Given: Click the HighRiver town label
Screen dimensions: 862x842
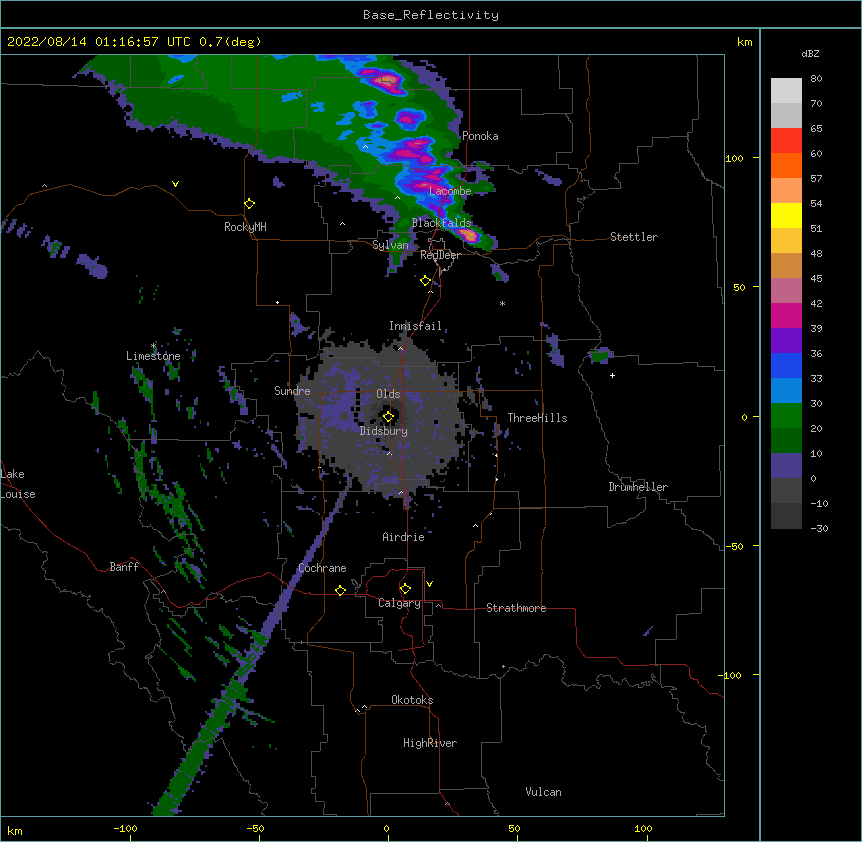Looking at the screenshot, I should [430, 743].
